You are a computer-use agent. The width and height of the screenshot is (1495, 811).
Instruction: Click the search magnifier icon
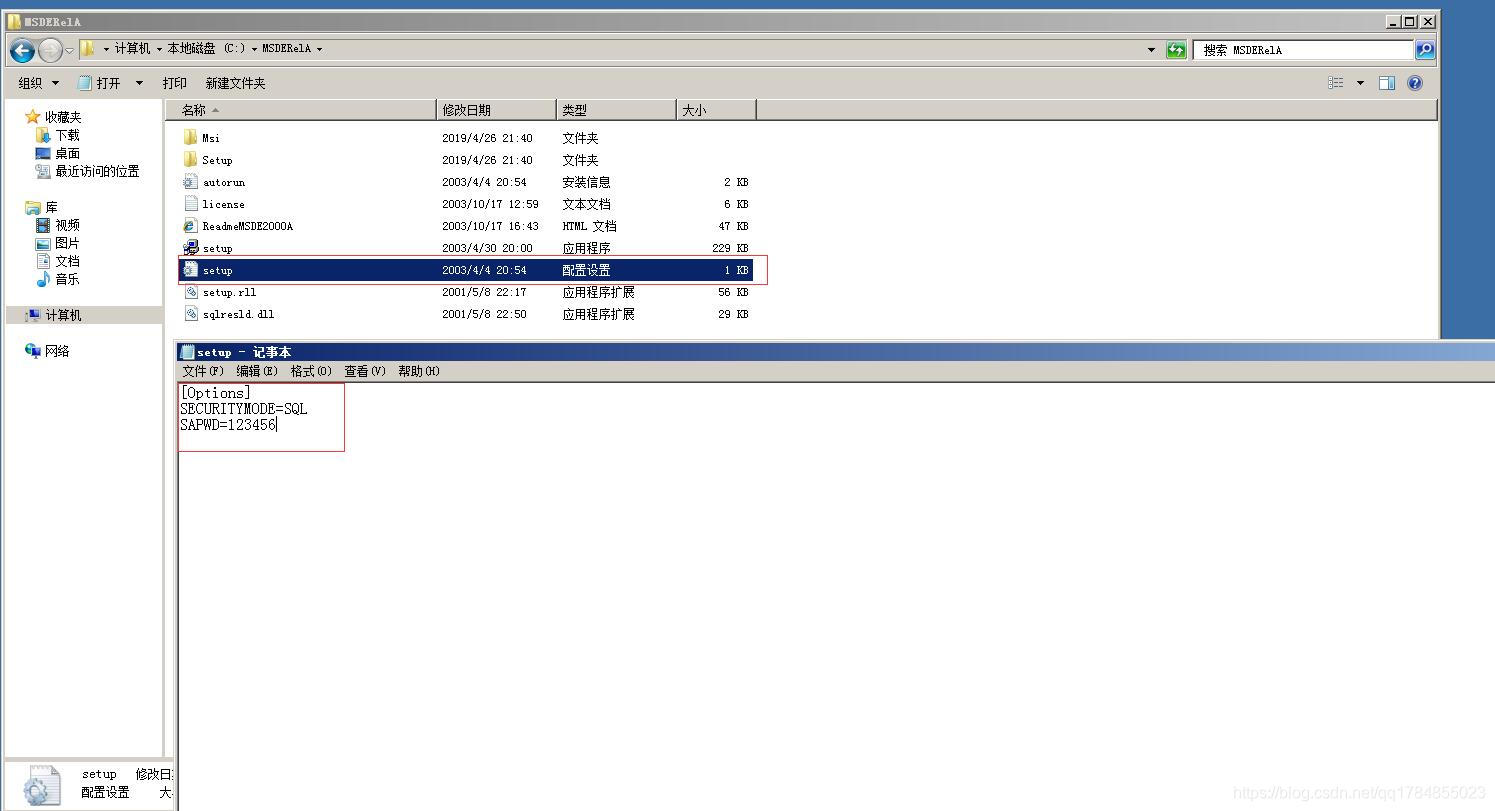click(x=1425, y=49)
